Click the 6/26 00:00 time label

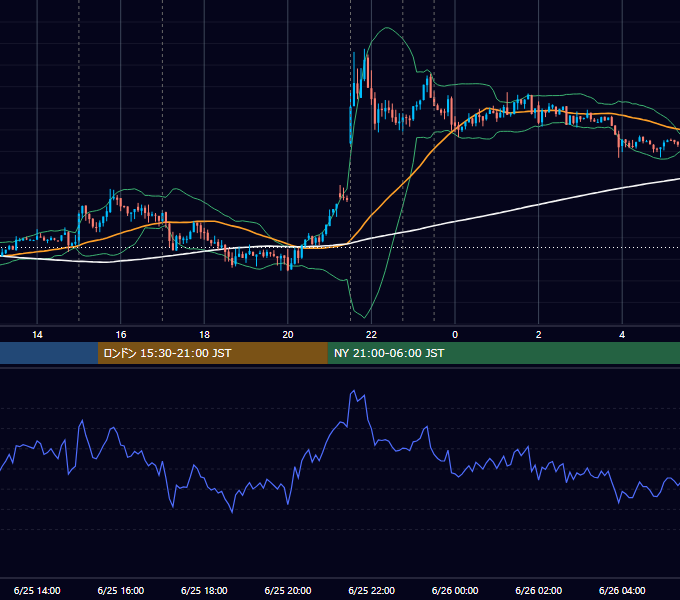[x=455, y=590]
